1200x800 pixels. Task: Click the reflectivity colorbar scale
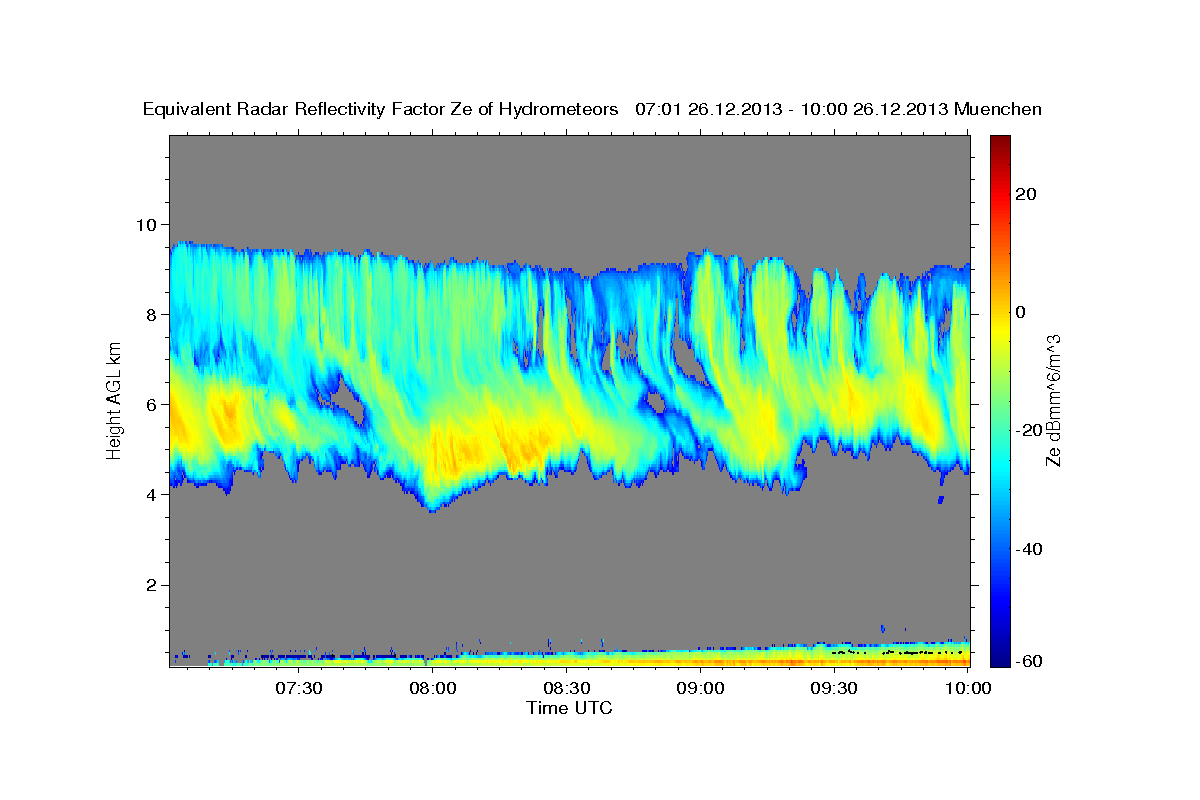coord(998,401)
